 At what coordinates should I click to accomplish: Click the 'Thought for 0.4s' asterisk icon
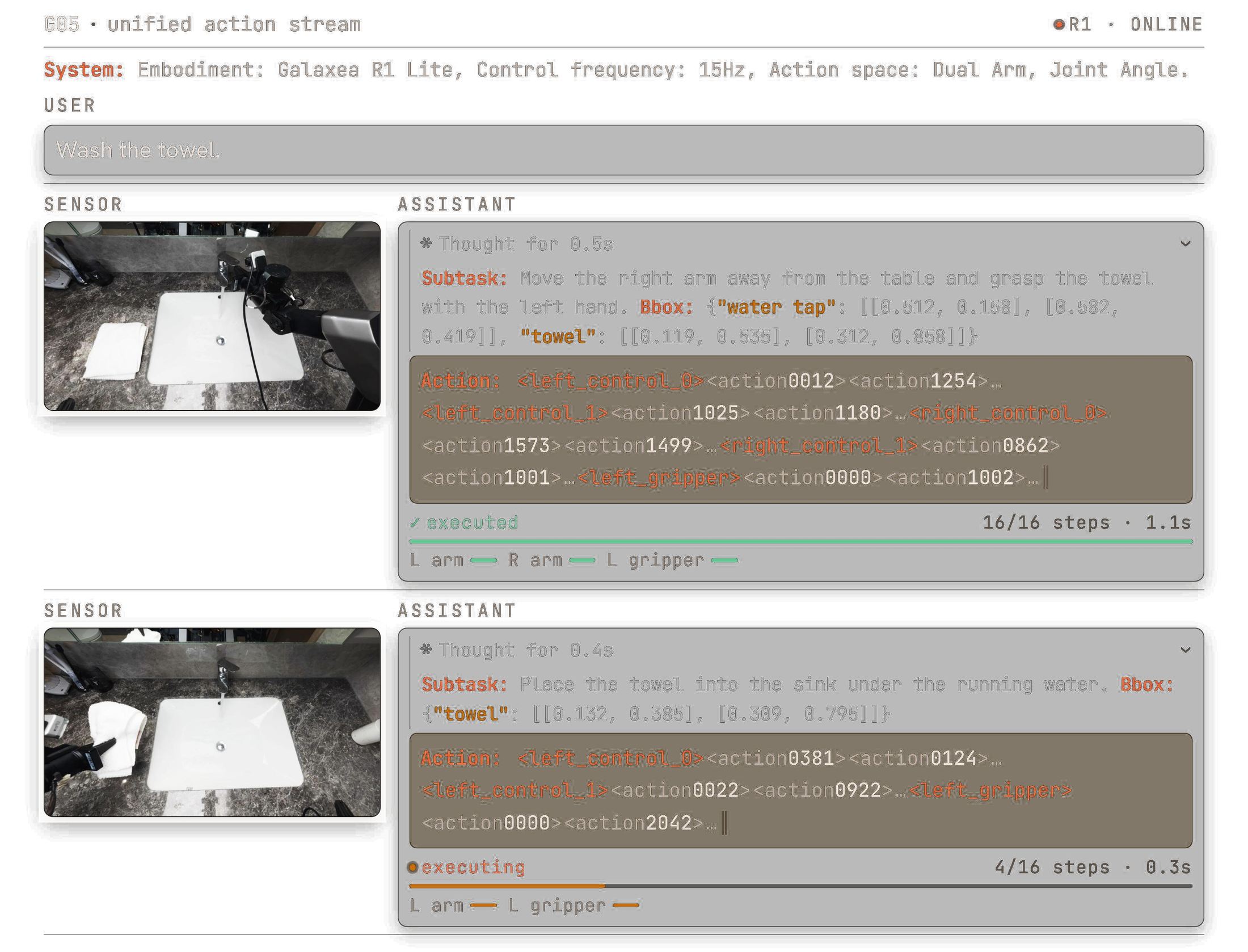[x=426, y=650]
